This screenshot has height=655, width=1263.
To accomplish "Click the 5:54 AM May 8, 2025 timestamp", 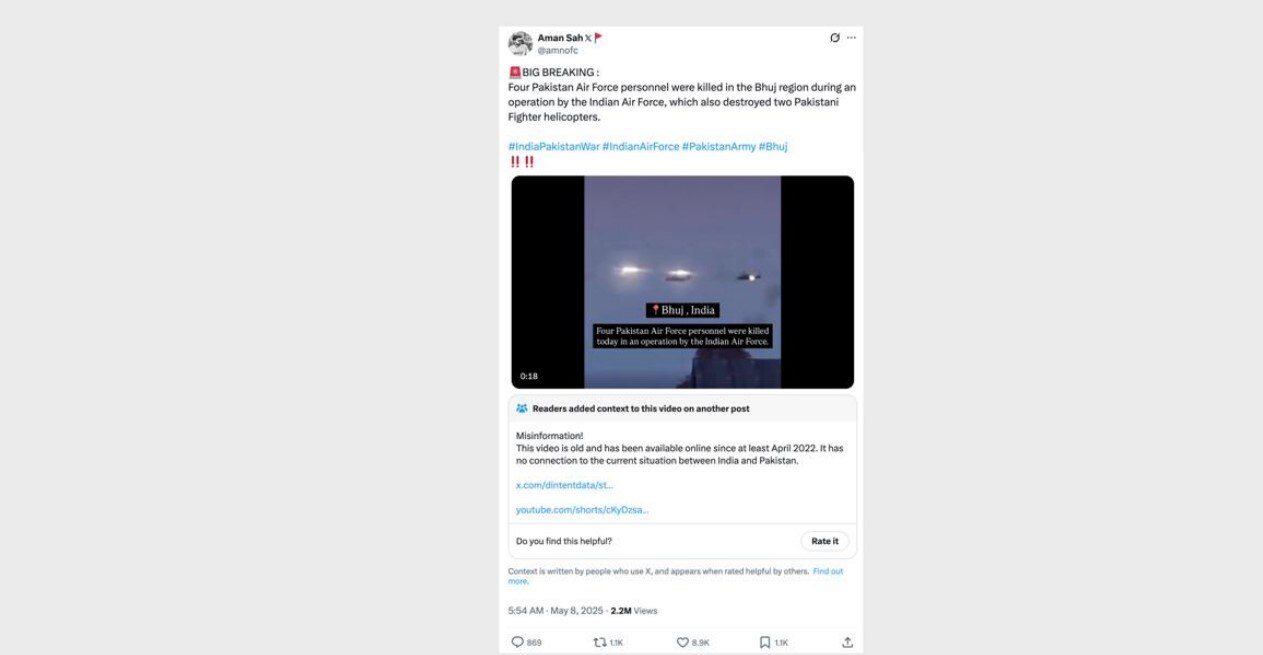I will coord(554,610).
